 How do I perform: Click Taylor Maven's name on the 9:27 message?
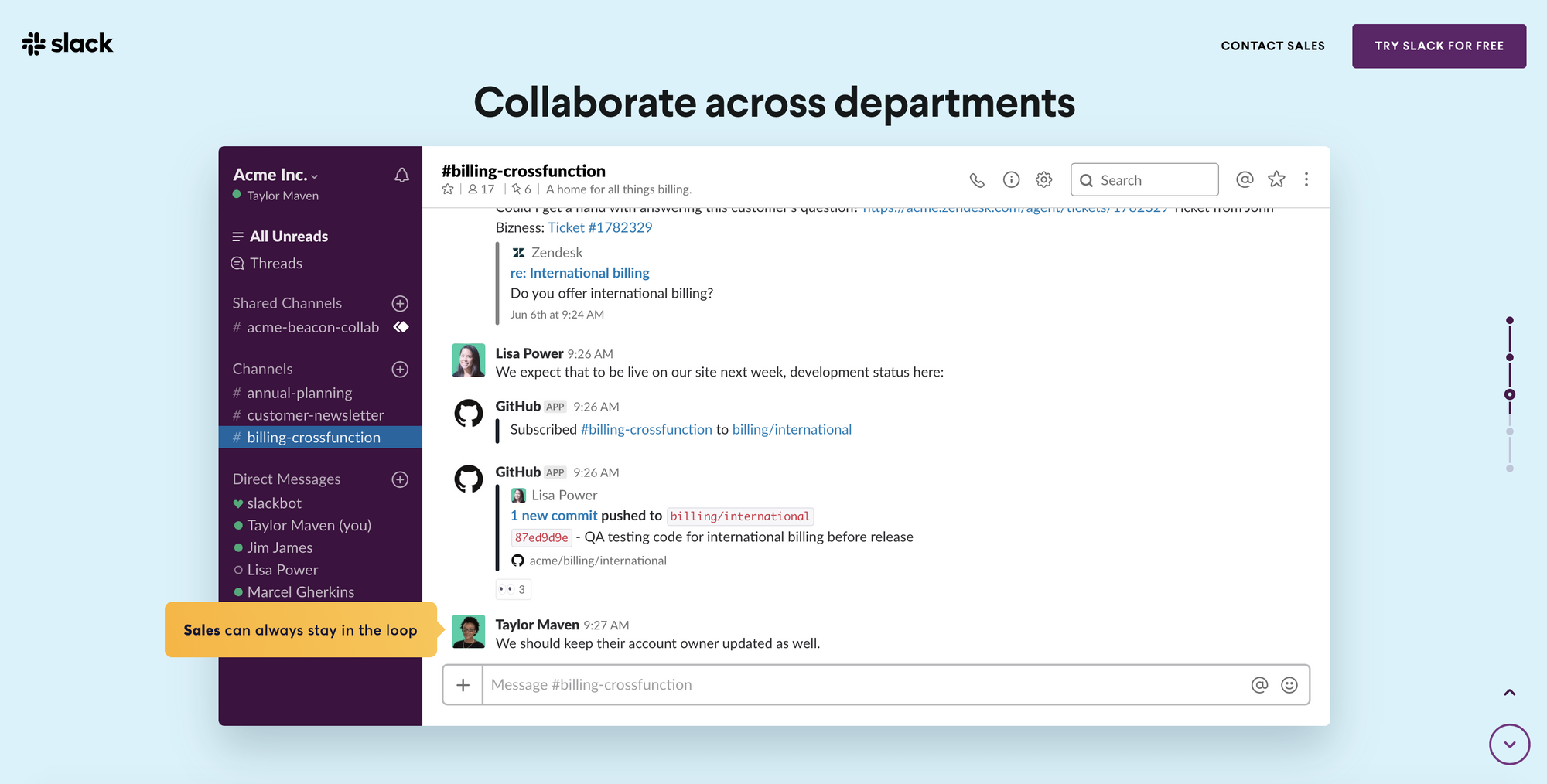tap(538, 625)
